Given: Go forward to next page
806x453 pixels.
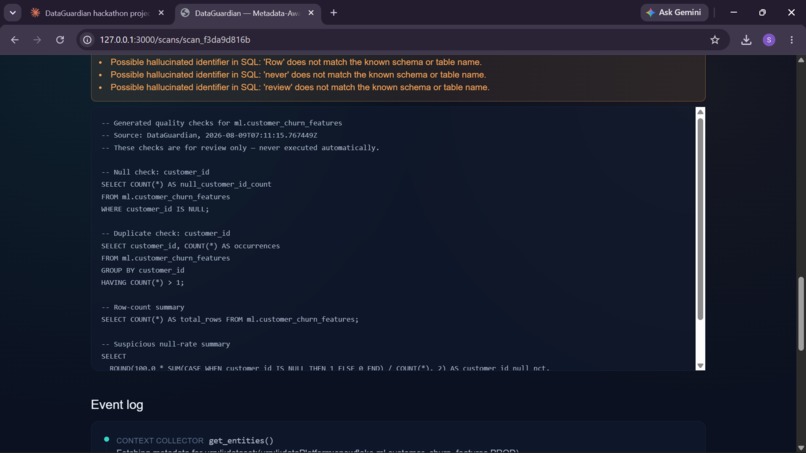Looking at the screenshot, I should tap(37, 40).
